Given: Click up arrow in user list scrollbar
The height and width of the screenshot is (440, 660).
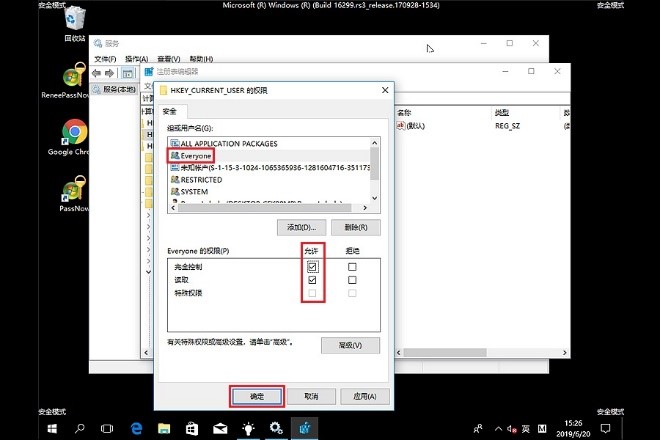Looking at the screenshot, I should pyautogui.click(x=375, y=143).
